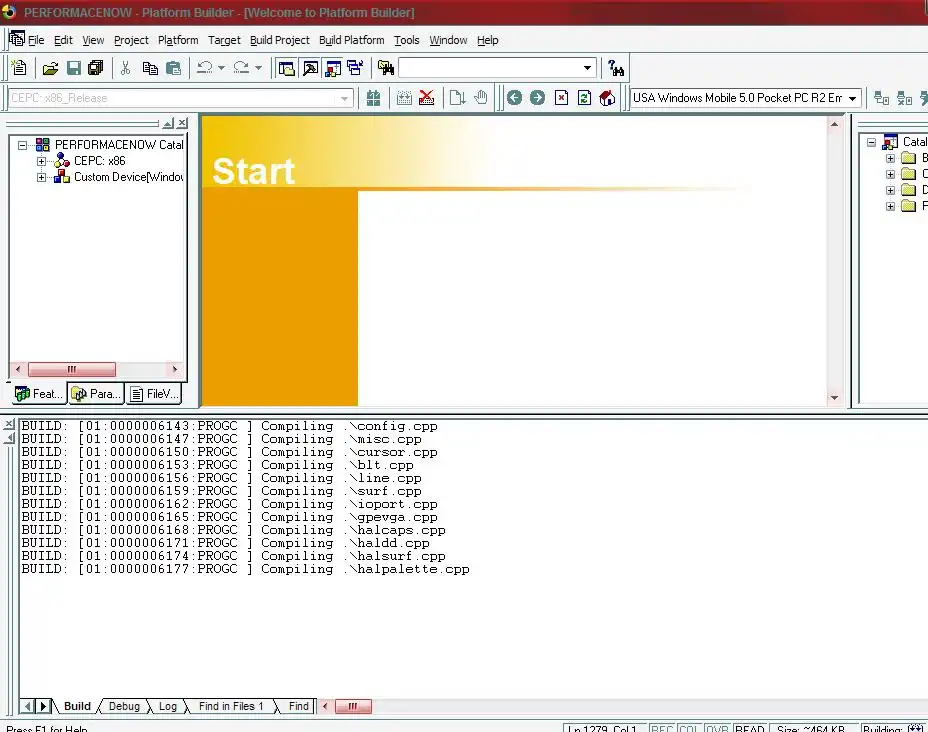Click the Window List toolbar icon
The width and height of the screenshot is (928, 732).
(x=356, y=68)
